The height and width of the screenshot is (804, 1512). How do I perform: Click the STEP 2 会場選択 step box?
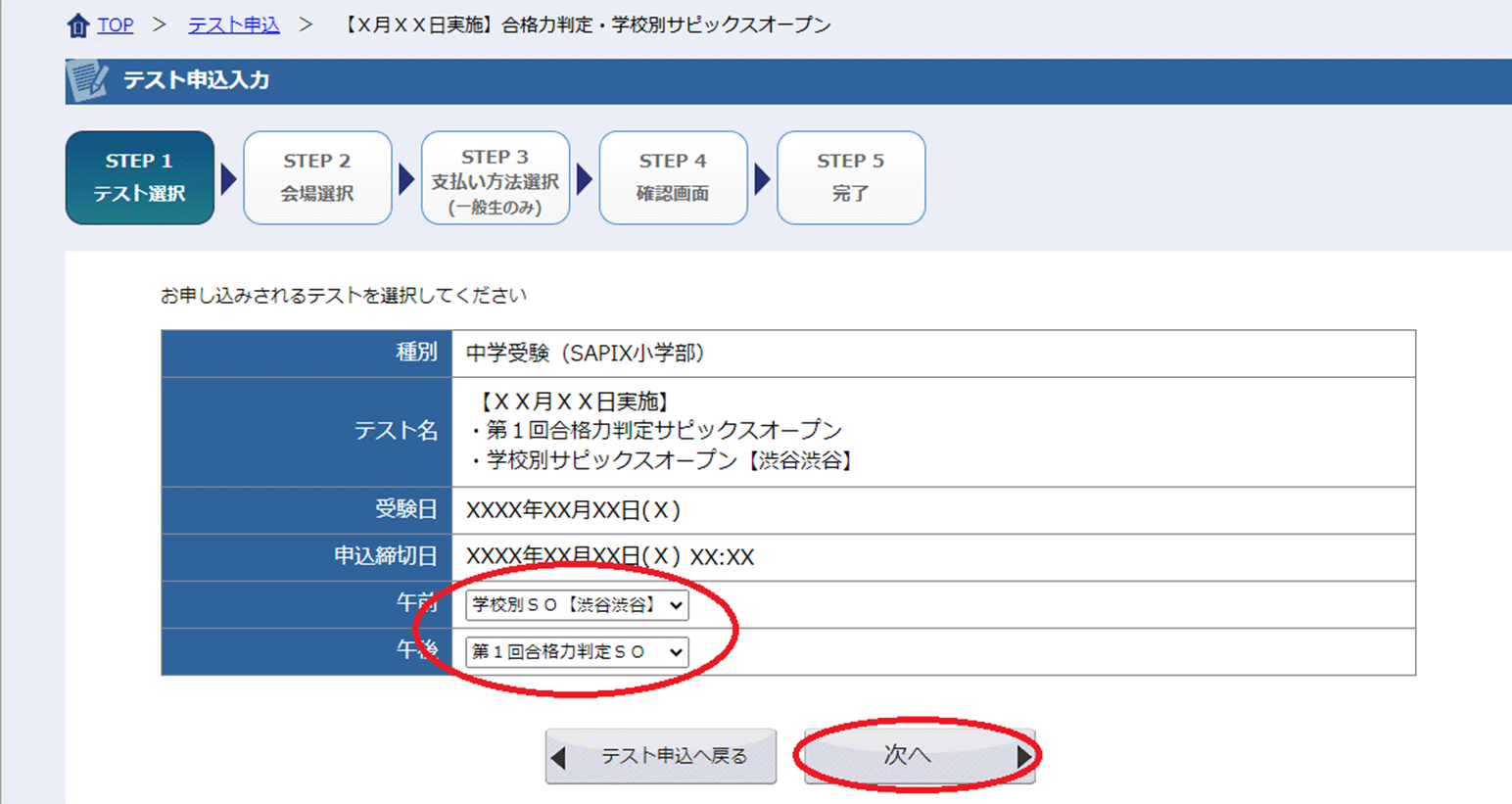(317, 177)
